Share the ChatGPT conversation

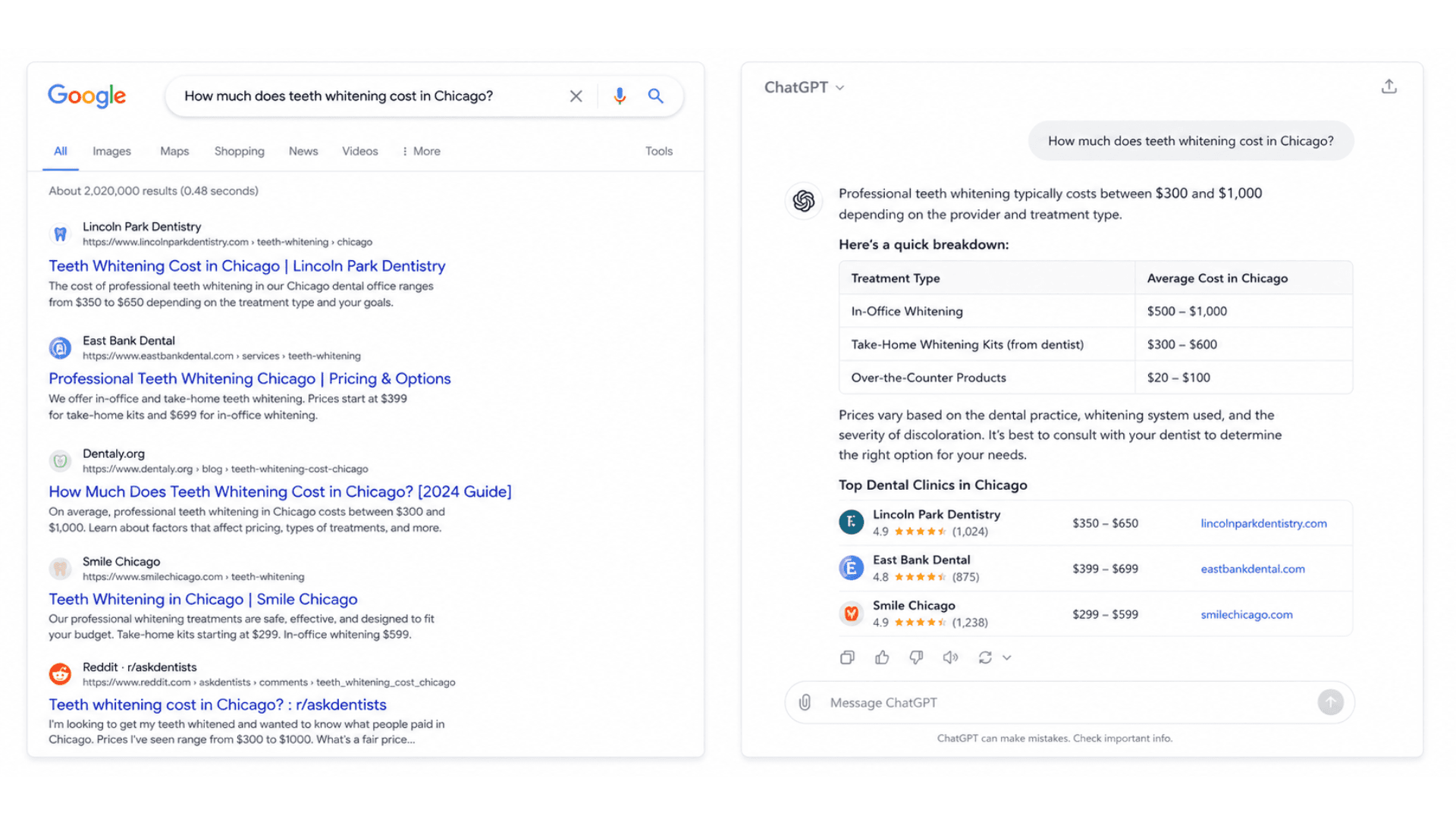click(1389, 86)
